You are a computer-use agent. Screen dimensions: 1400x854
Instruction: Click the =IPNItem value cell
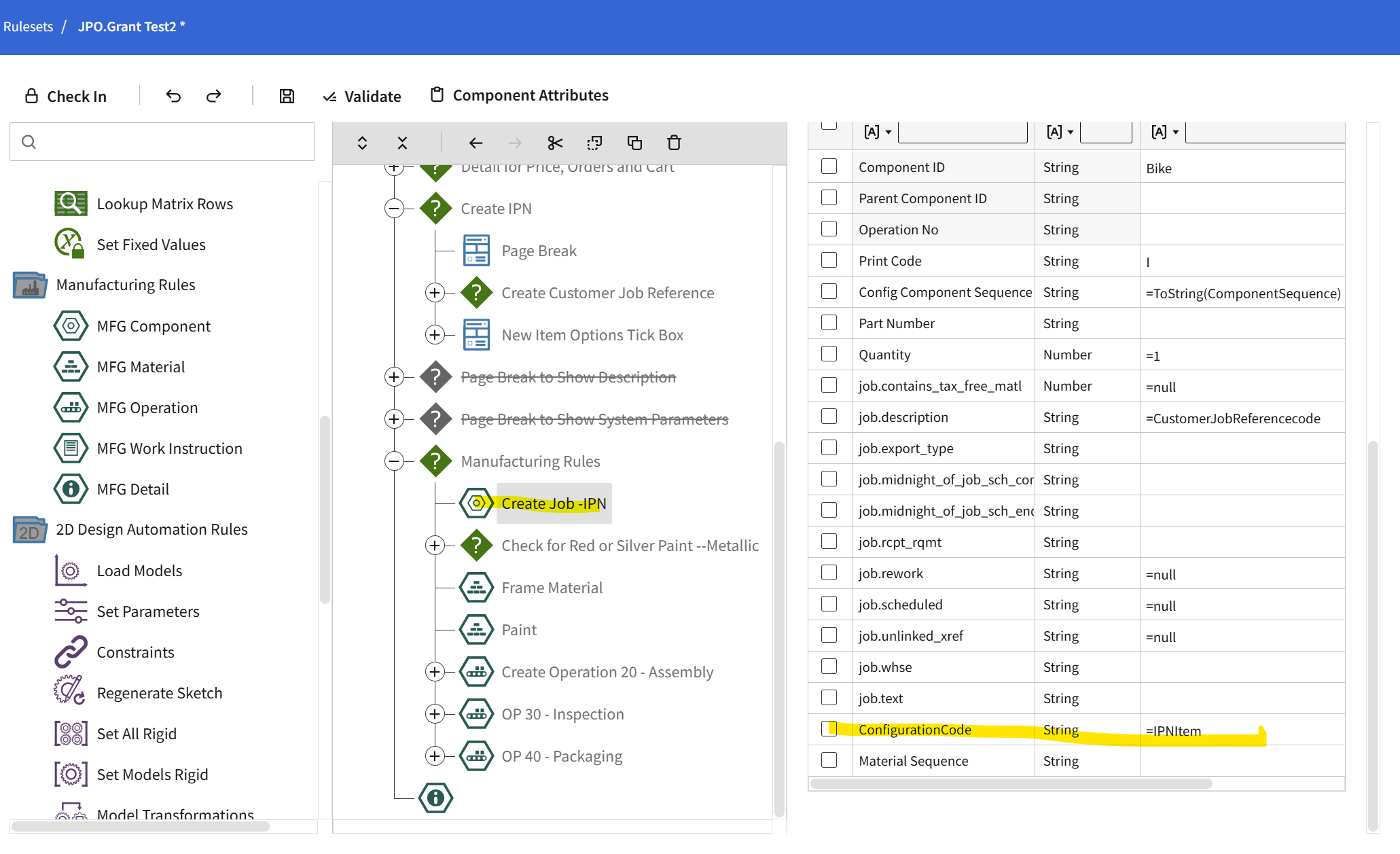click(1242, 730)
